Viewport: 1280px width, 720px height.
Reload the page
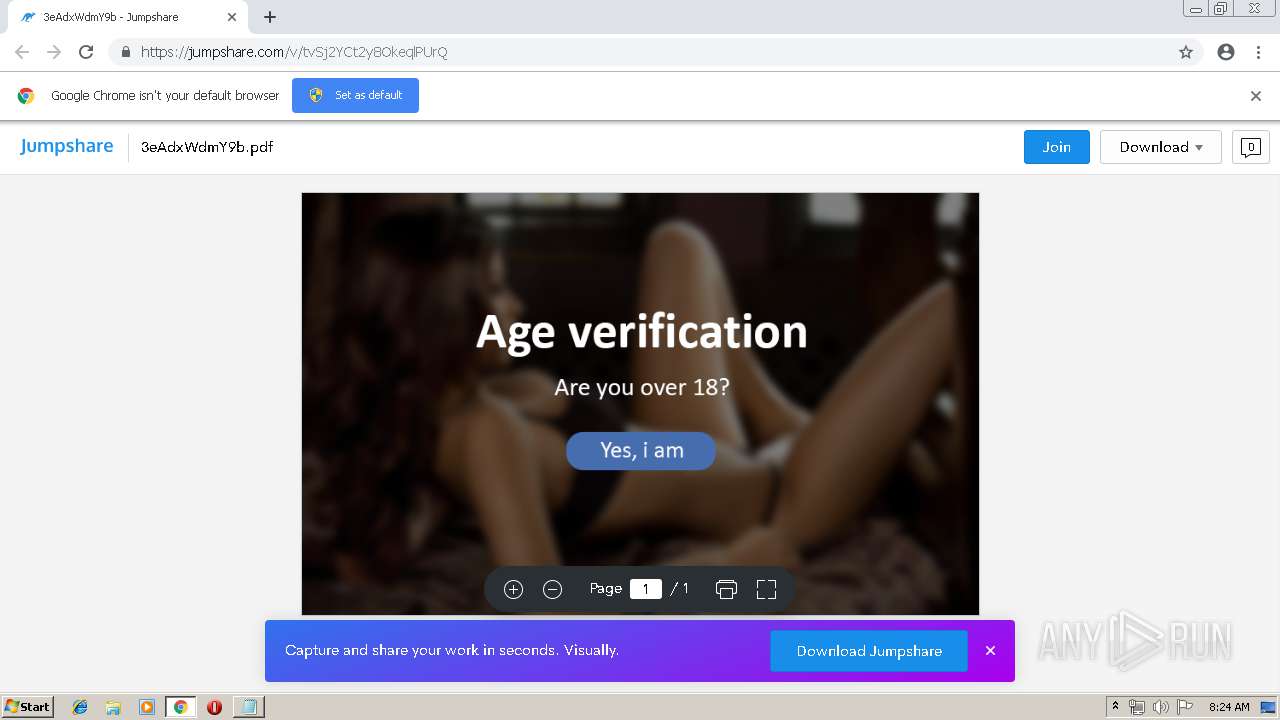[x=86, y=52]
